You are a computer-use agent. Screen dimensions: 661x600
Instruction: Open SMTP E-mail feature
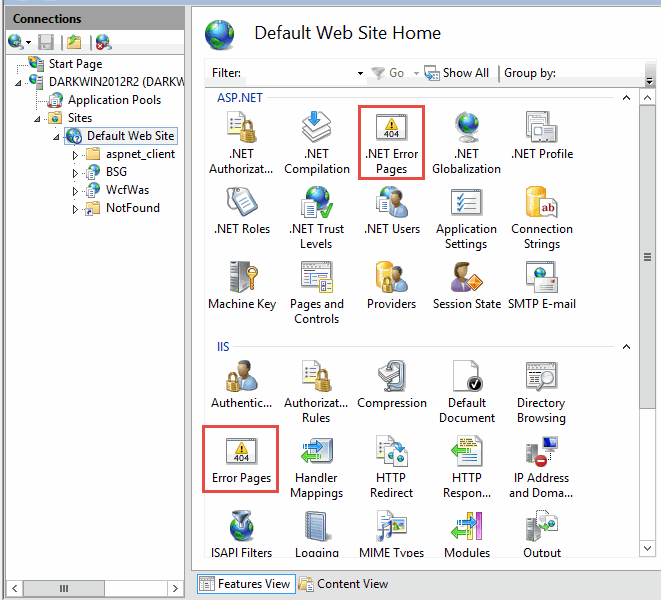[542, 285]
